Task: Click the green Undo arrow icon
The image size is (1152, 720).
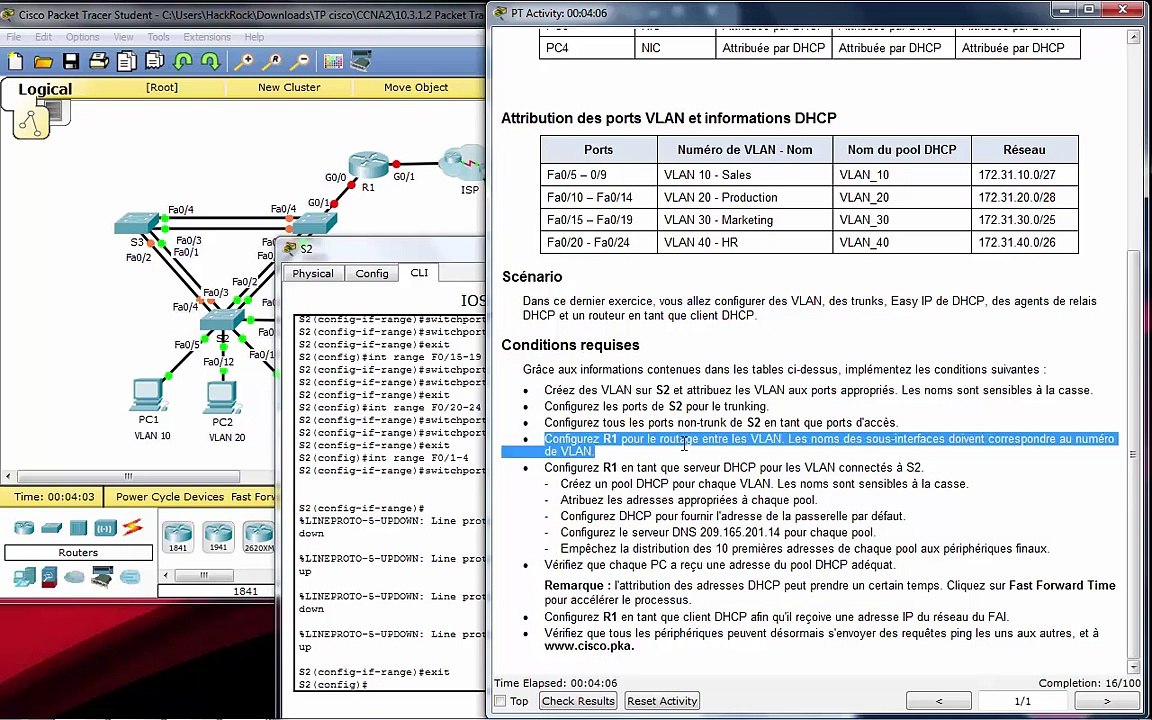Action: (182, 62)
